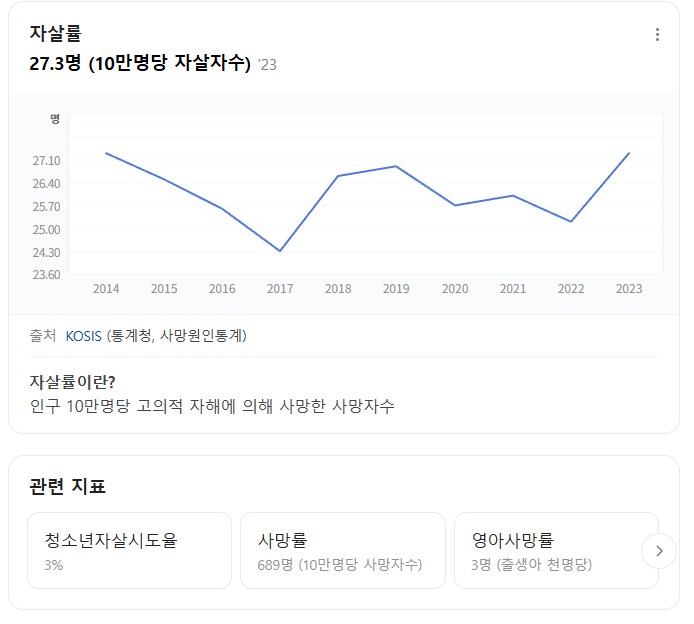The height and width of the screenshot is (624, 694).
Task: Open the KOSIS source link
Action: click(84, 336)
